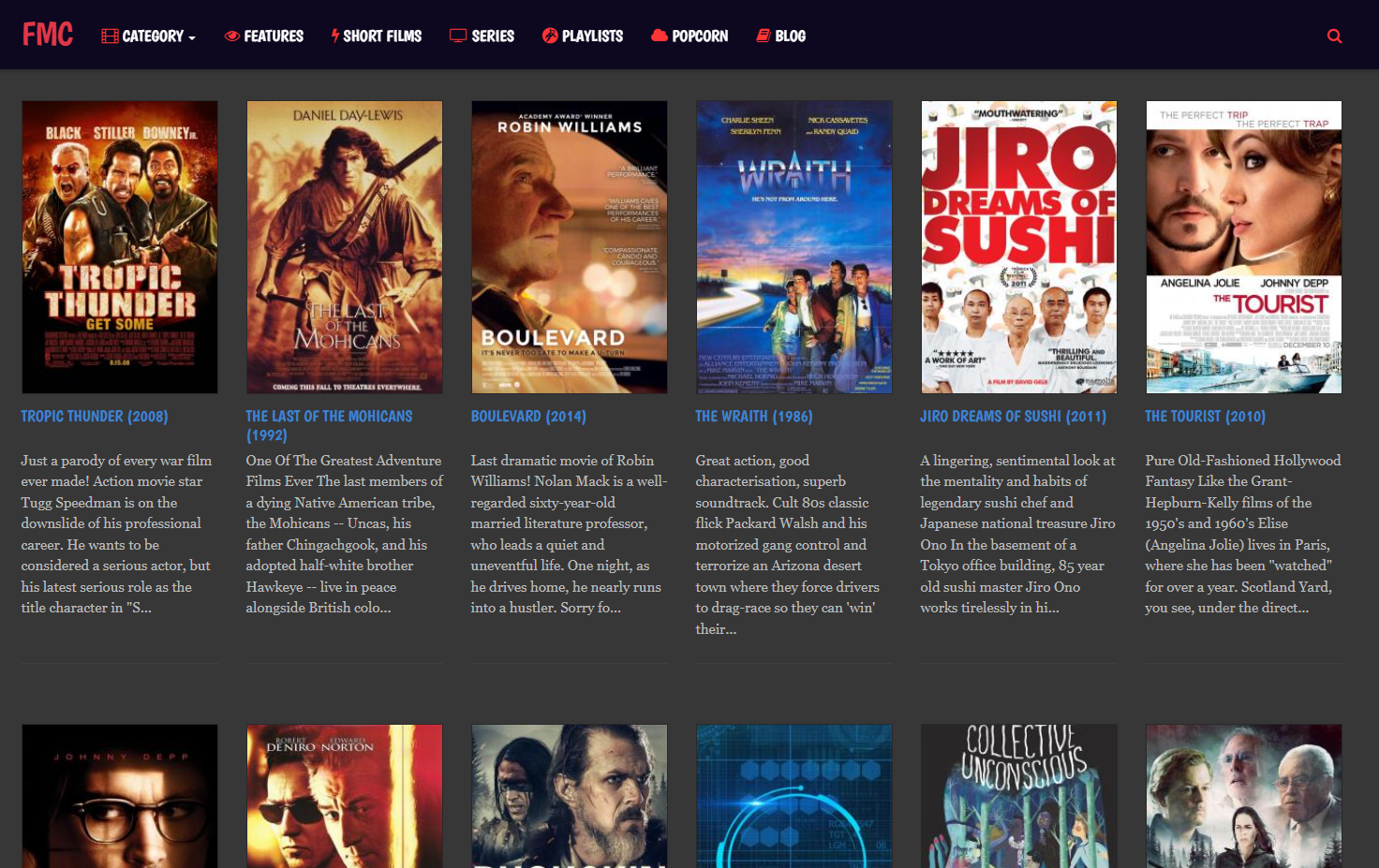Viewport: 1379px width, 868px height.
Task: Select the lightning bolt icon for Short Films
Action: 334,35
